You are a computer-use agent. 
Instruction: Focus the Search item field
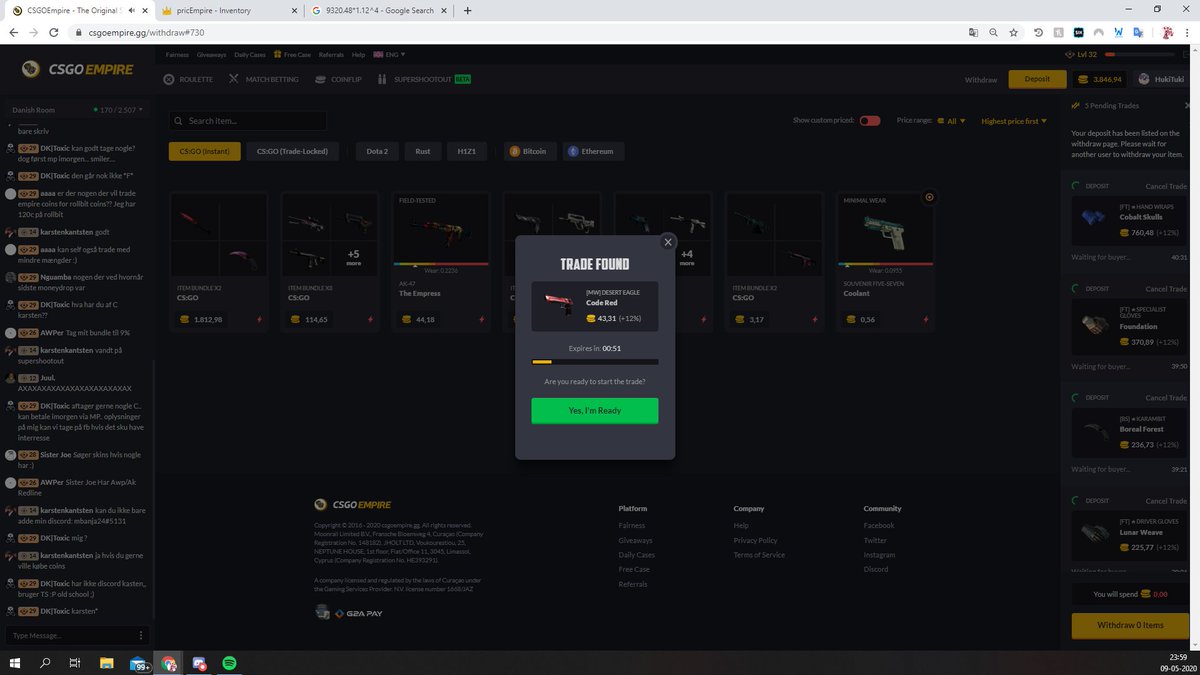coord(248,121)
